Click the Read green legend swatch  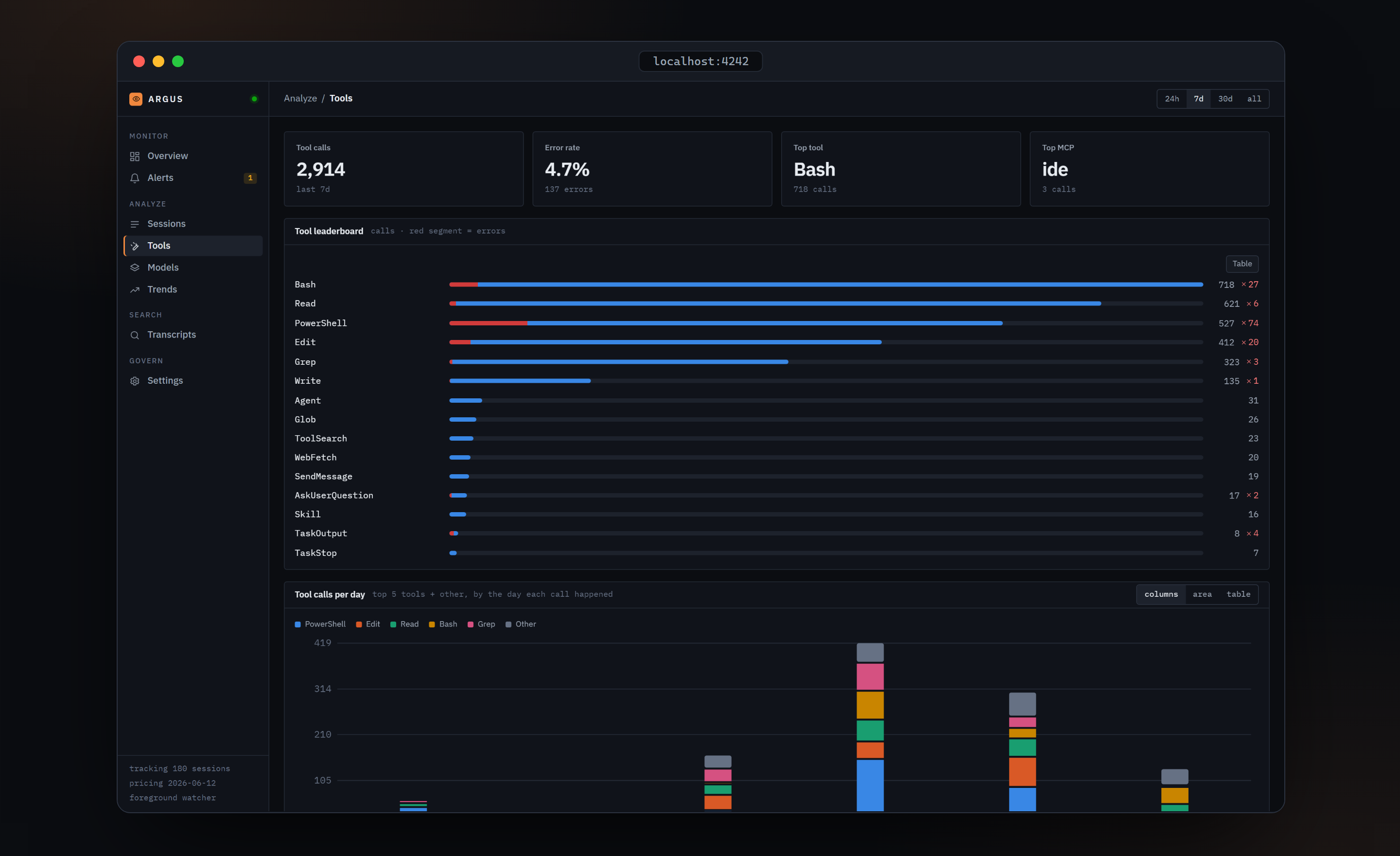pyautogui.click(x=393, y=624)
